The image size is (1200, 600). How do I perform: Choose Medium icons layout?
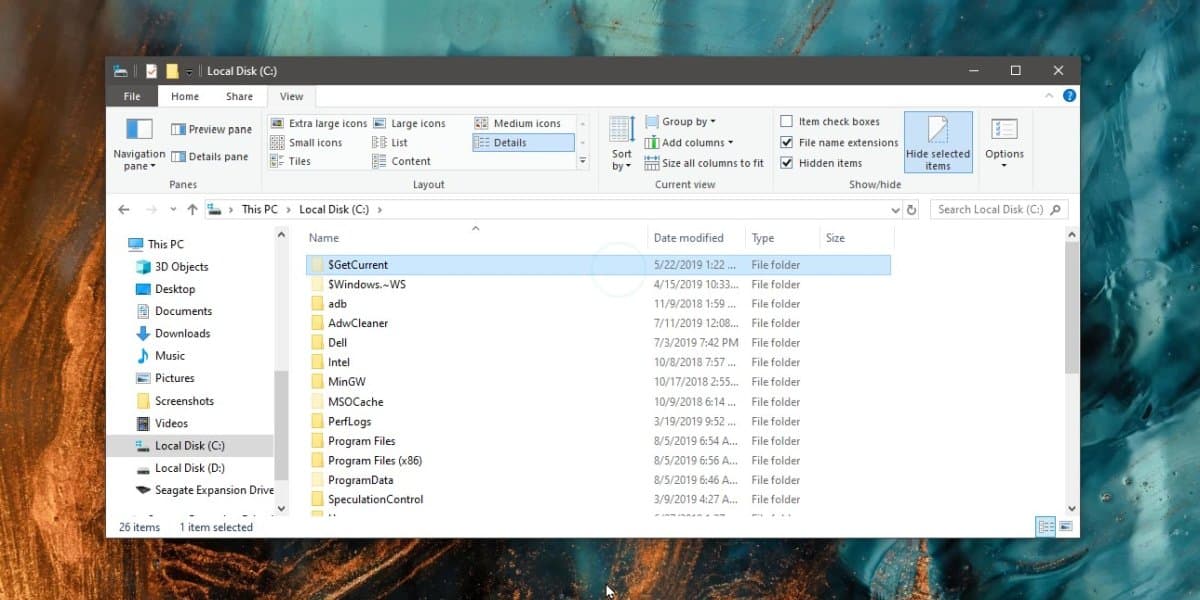coord(518,124)
